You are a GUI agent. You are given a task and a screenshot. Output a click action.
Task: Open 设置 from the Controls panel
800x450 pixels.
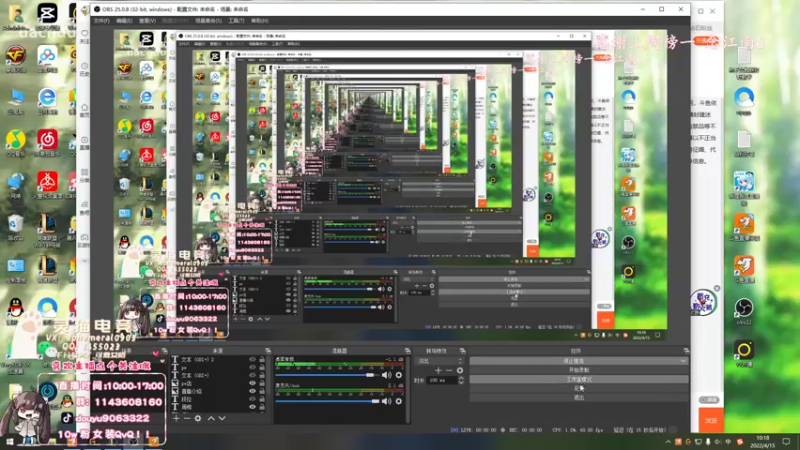[x=579, y=388]
